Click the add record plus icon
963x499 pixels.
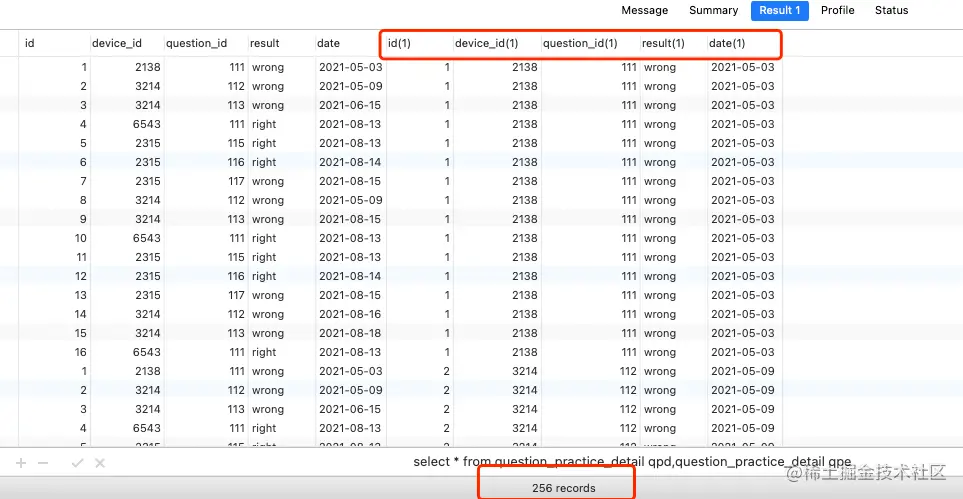click(21, 463)
